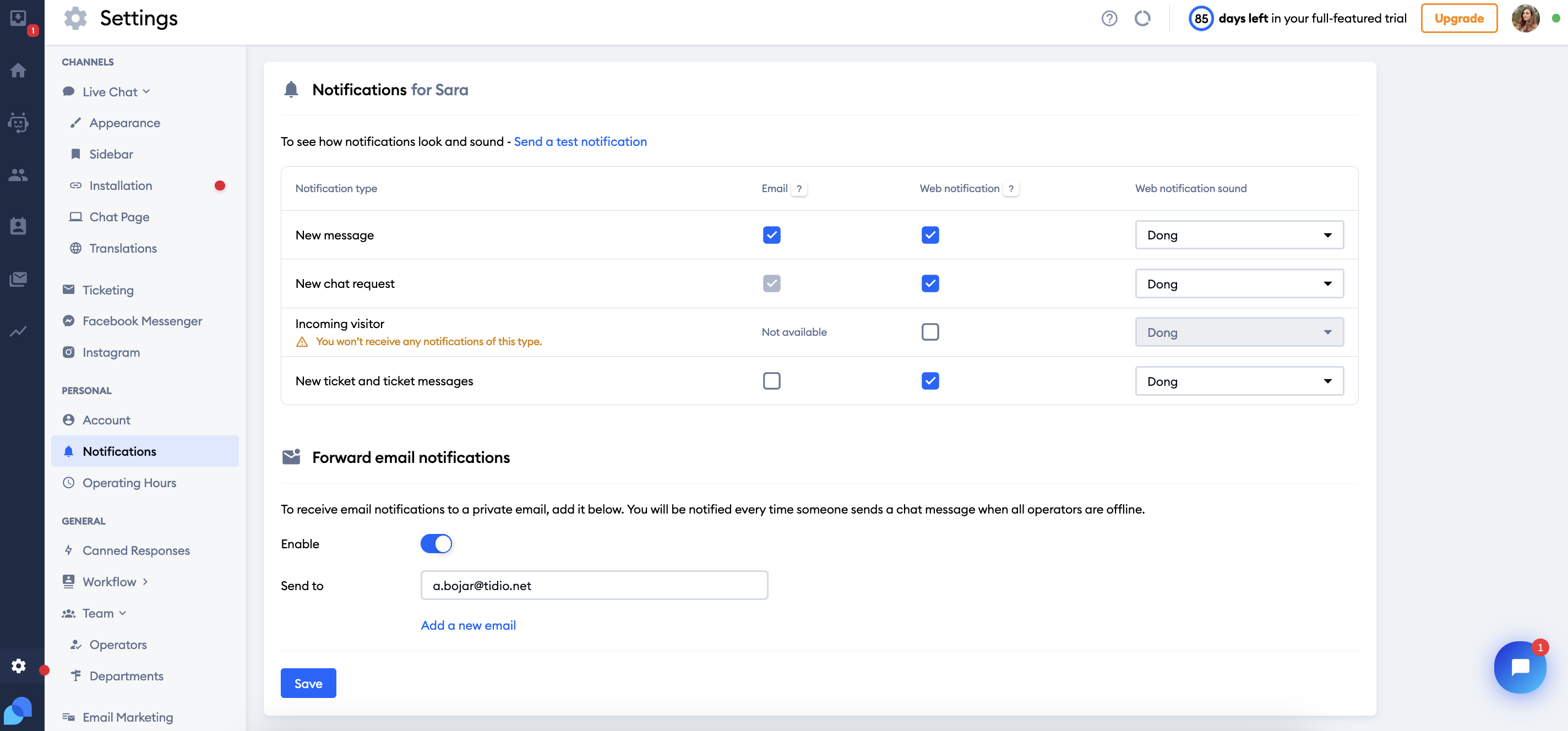The image size is (1568, 731).
Task: Expand the Live Chat section chevron
Action: point(146,91)
